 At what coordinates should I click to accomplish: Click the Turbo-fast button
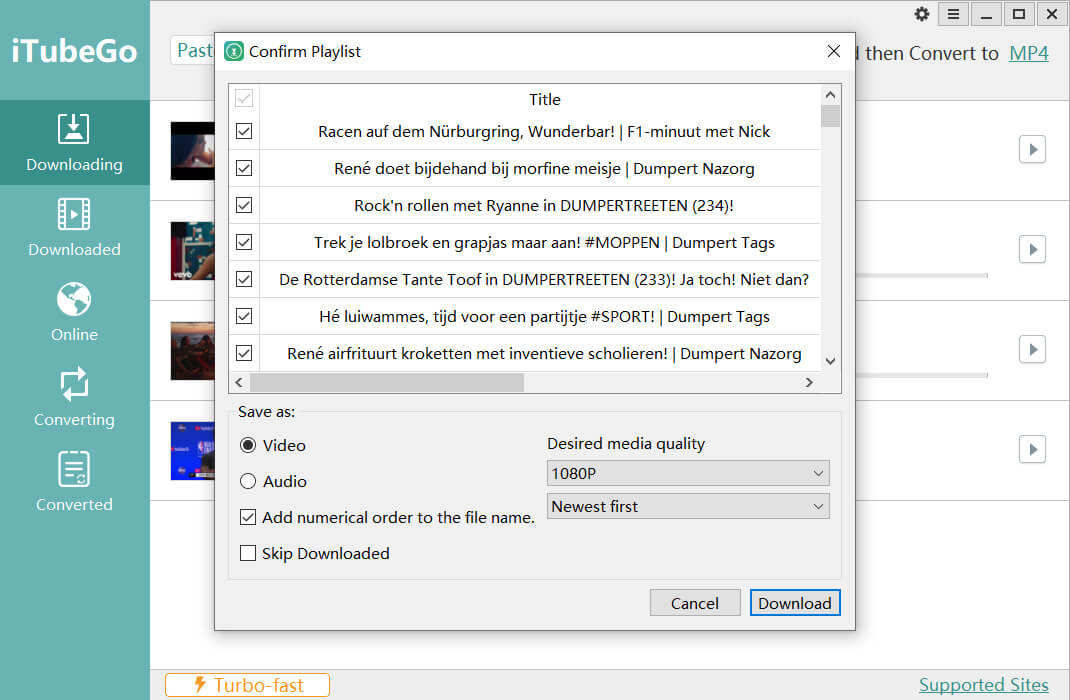tap(247, 685)
